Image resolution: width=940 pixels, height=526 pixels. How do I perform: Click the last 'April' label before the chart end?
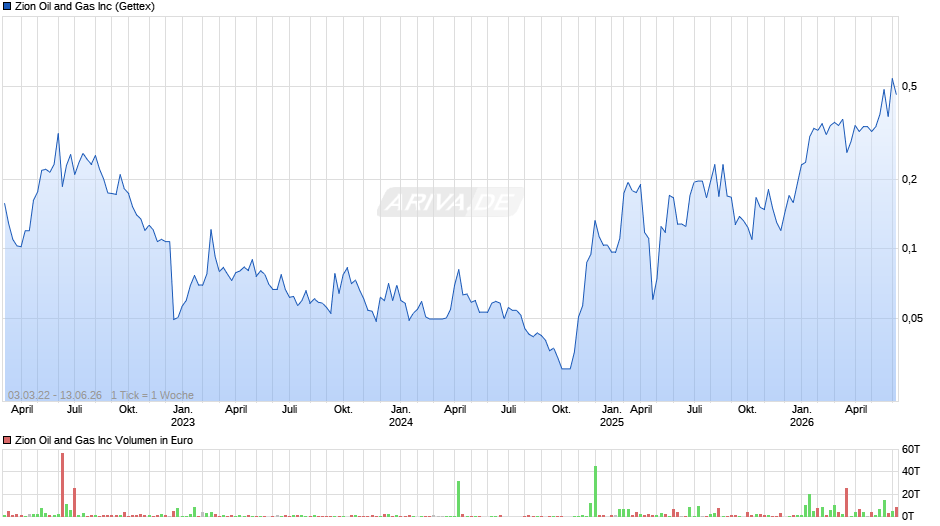(856, 410)
